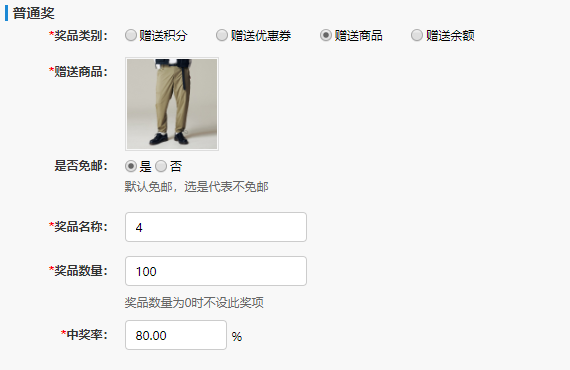Click the 奖品名称 field label

pos(78,226)
